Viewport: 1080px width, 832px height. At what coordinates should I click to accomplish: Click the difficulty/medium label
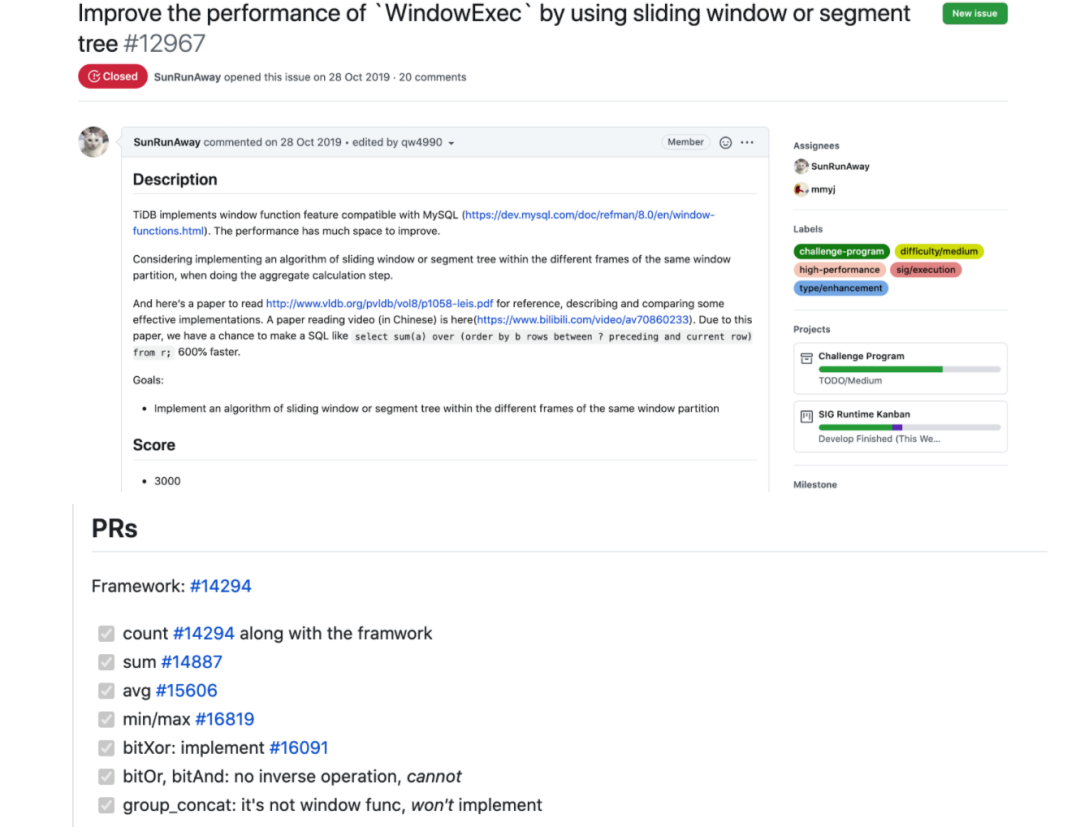click(x=938, y=252)
